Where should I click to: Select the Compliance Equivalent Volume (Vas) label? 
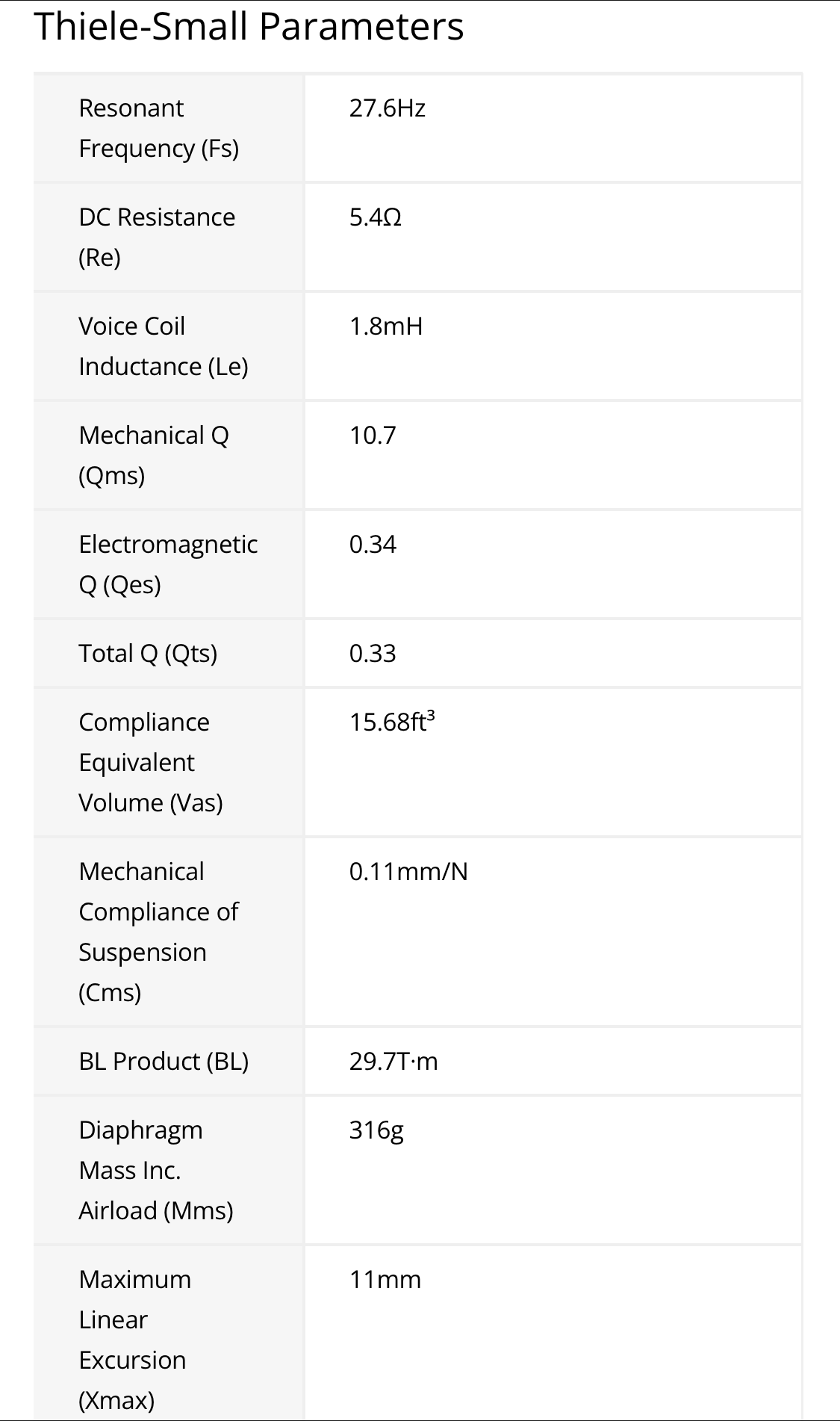[x=151, y=763]
